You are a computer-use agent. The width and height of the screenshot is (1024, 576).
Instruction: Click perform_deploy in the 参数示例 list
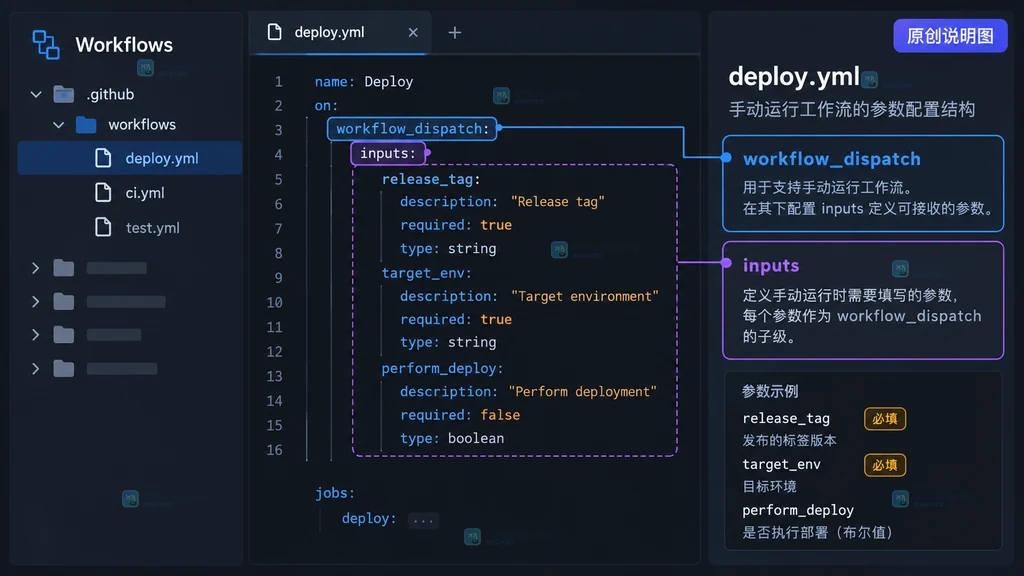(x=798, y=510)
